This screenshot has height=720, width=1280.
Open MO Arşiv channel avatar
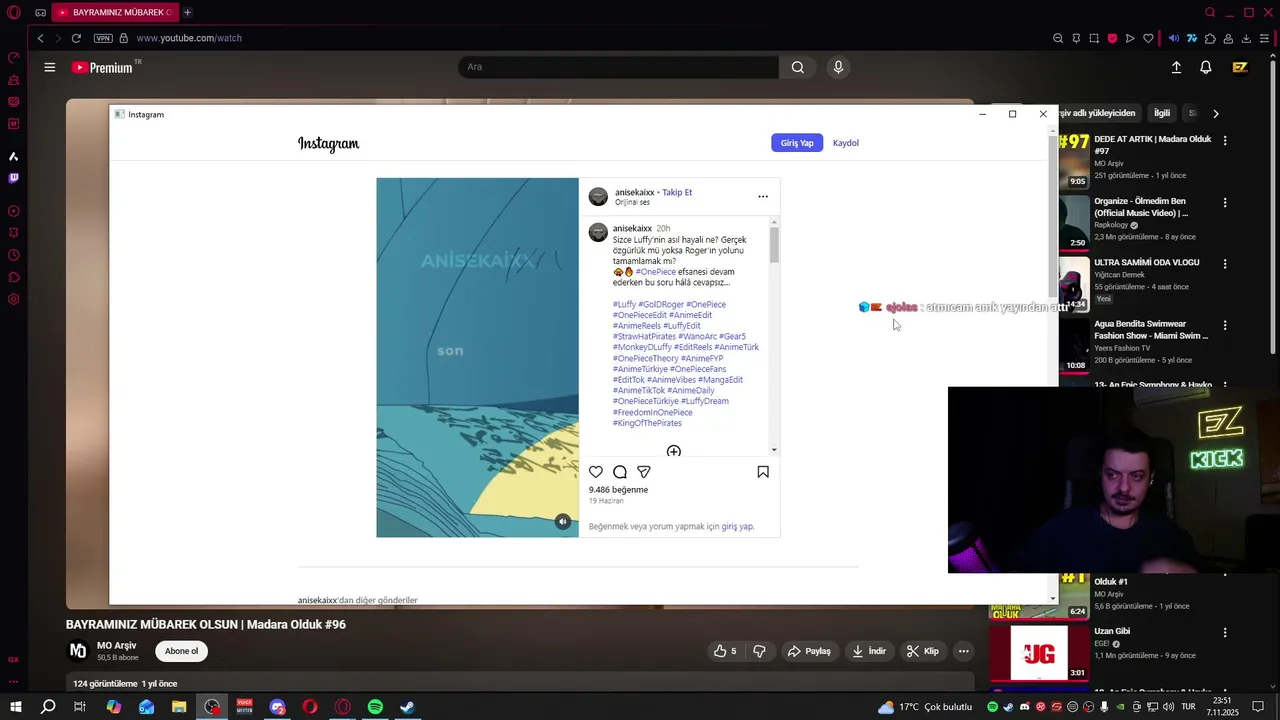77,651
